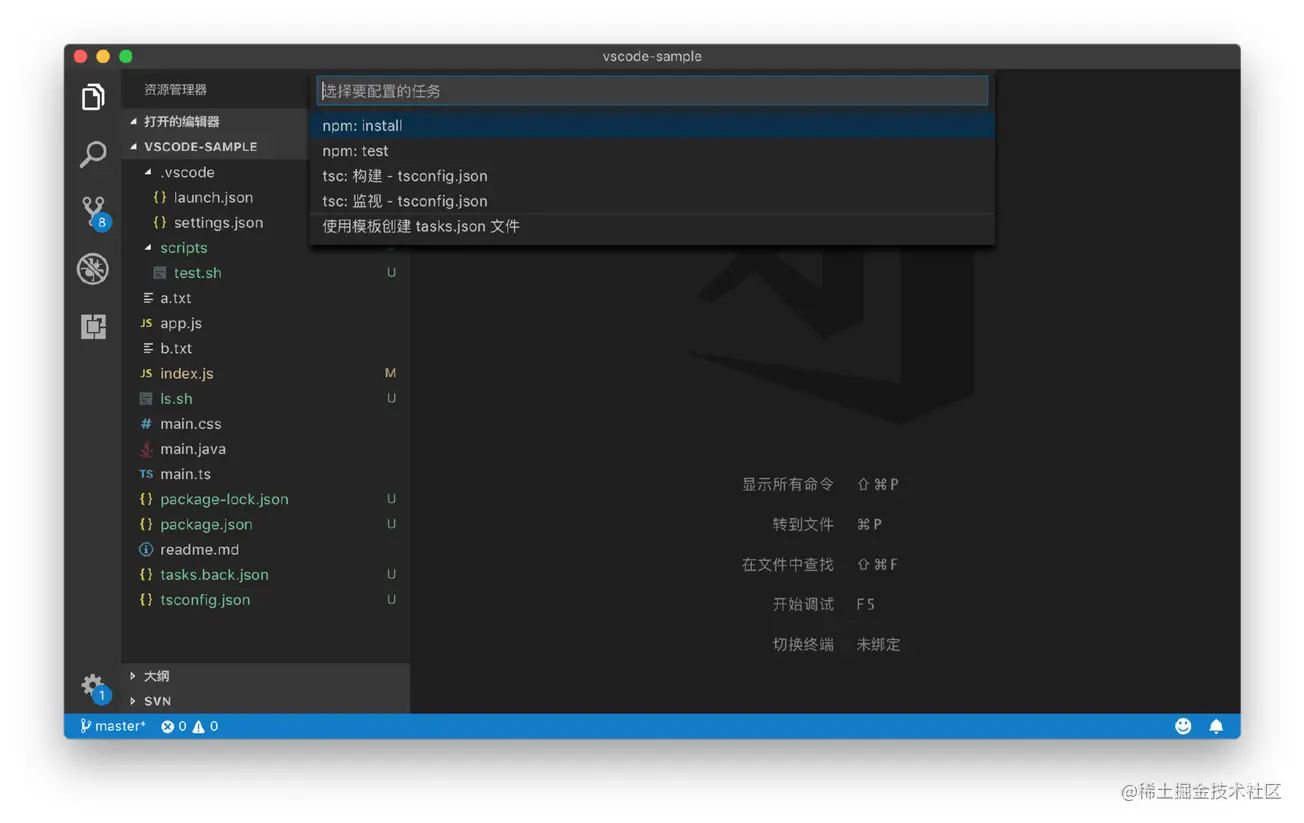Click the smiley feedback icon in status bar
The width and height of the screenshot is (1304, 823).
[x=1183, y=726]
